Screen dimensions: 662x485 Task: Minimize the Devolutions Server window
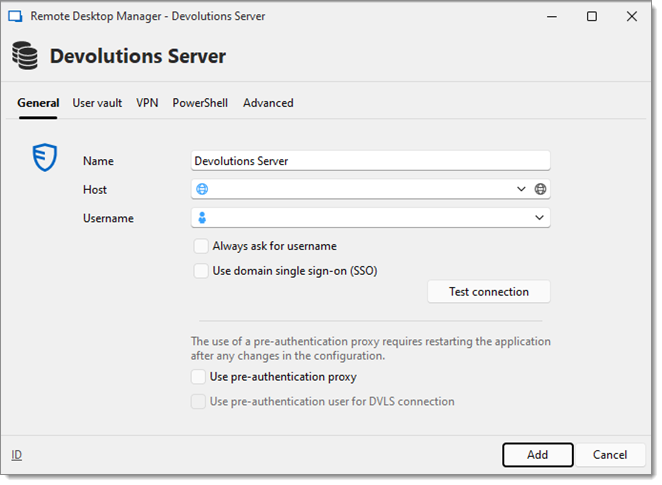552,16
